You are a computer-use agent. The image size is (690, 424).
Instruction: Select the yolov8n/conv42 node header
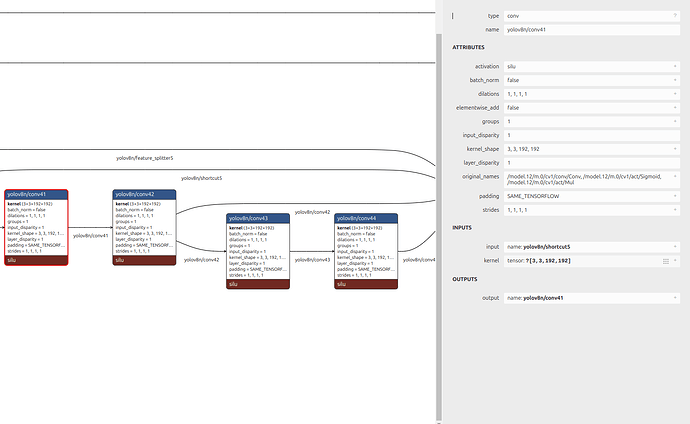146,194
